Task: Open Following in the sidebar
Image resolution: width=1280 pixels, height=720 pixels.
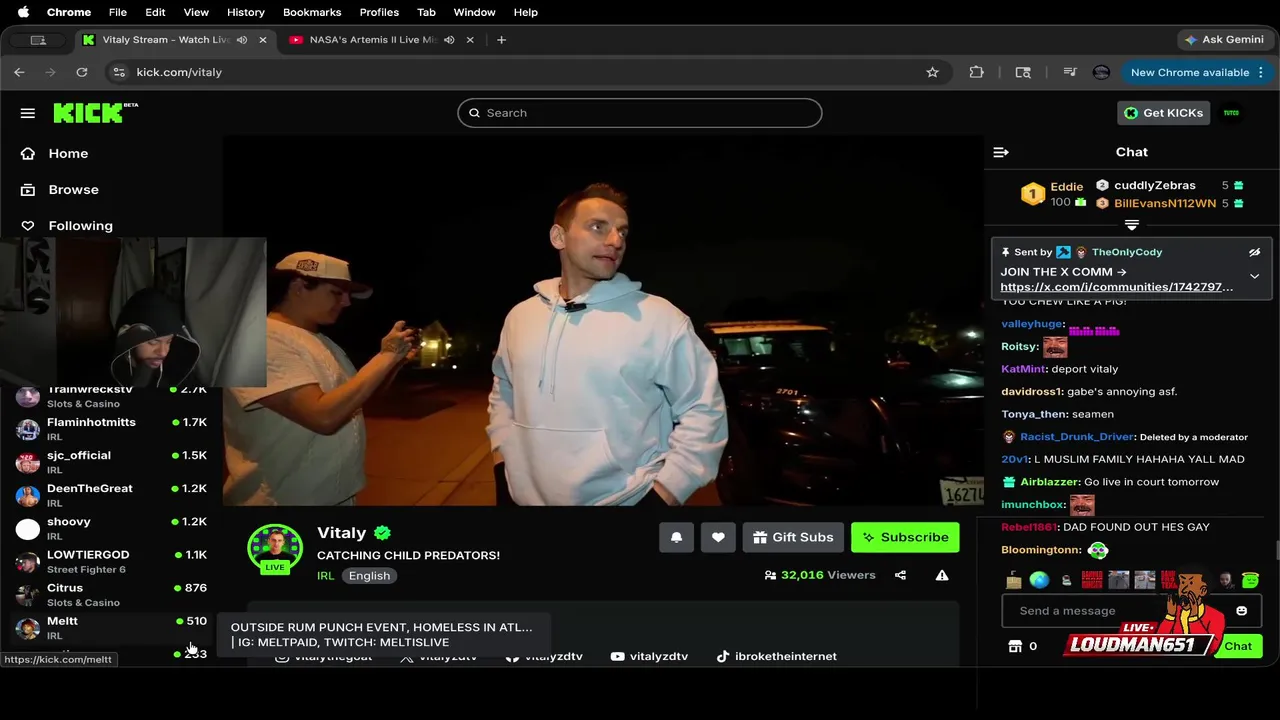Action: [x=80, y=225]
